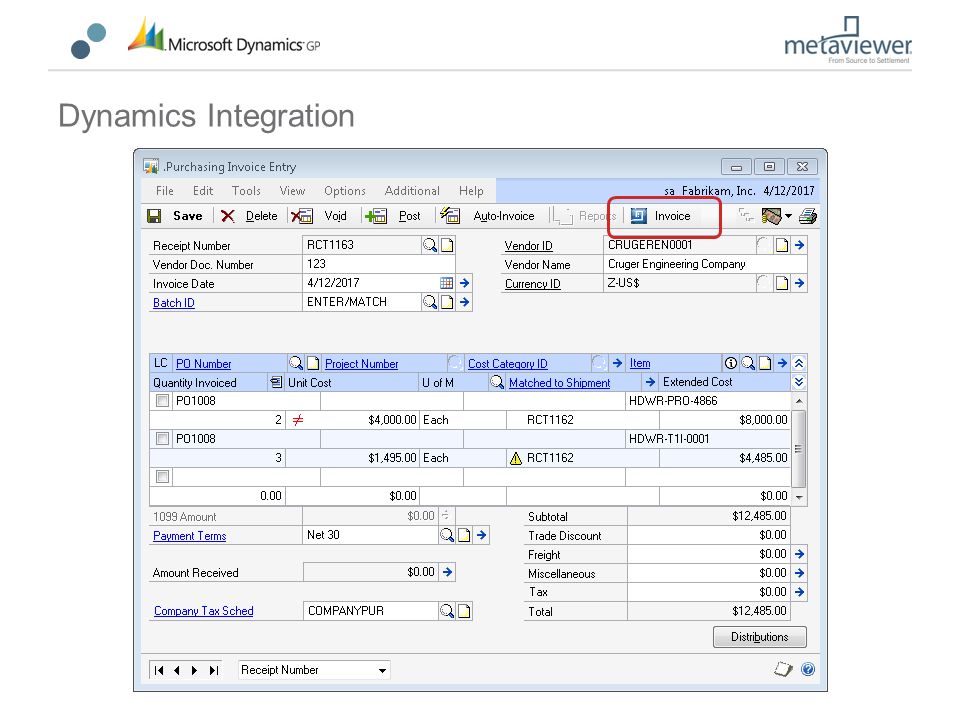The height and width of the screenshot is (720, 960).
Task: Go to the first record with the browse button
Action: pos(159,670)
